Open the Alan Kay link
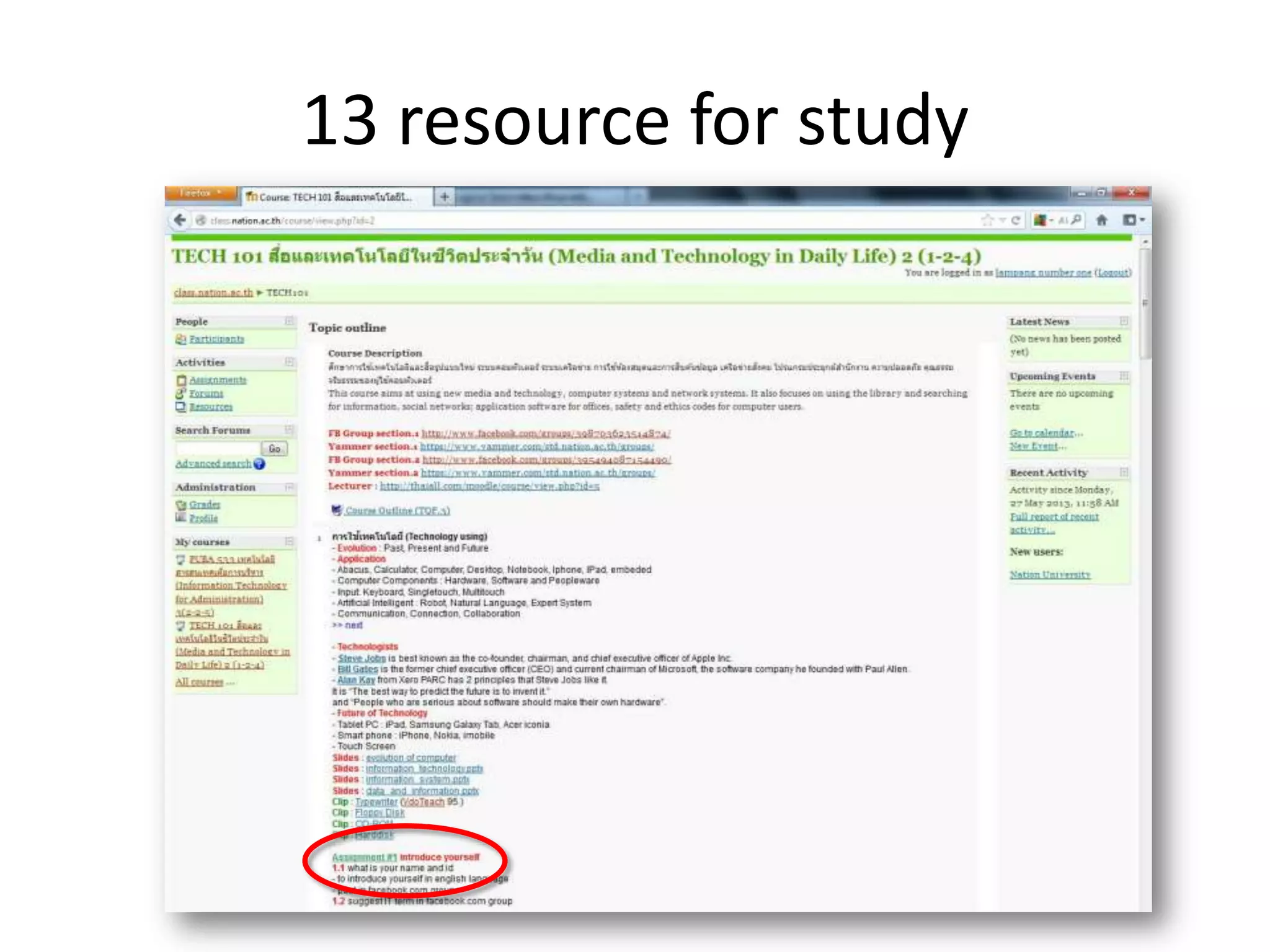1270x952 pixels. pos(357,680)
